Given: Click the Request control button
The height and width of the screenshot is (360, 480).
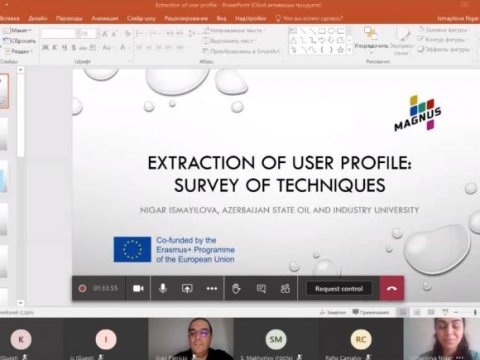Looking at the screenshot, I should [x=339, y=289].
